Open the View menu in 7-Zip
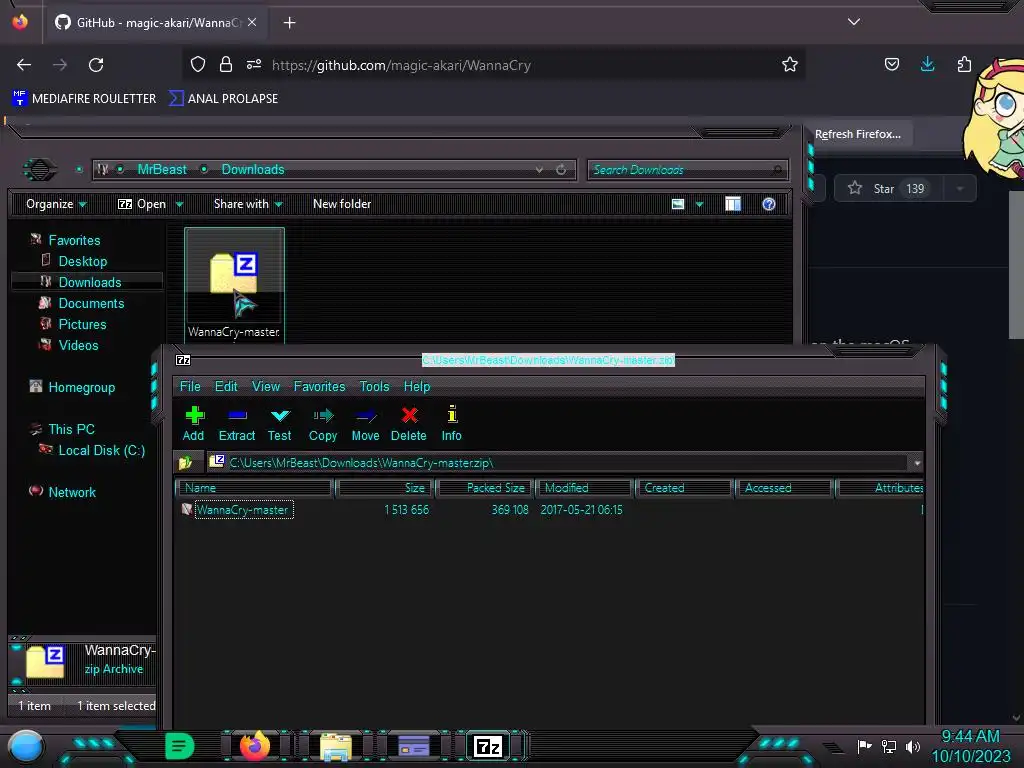Image resolution: width=1024 pixels, height=768 pixels. tap(266, 387)
